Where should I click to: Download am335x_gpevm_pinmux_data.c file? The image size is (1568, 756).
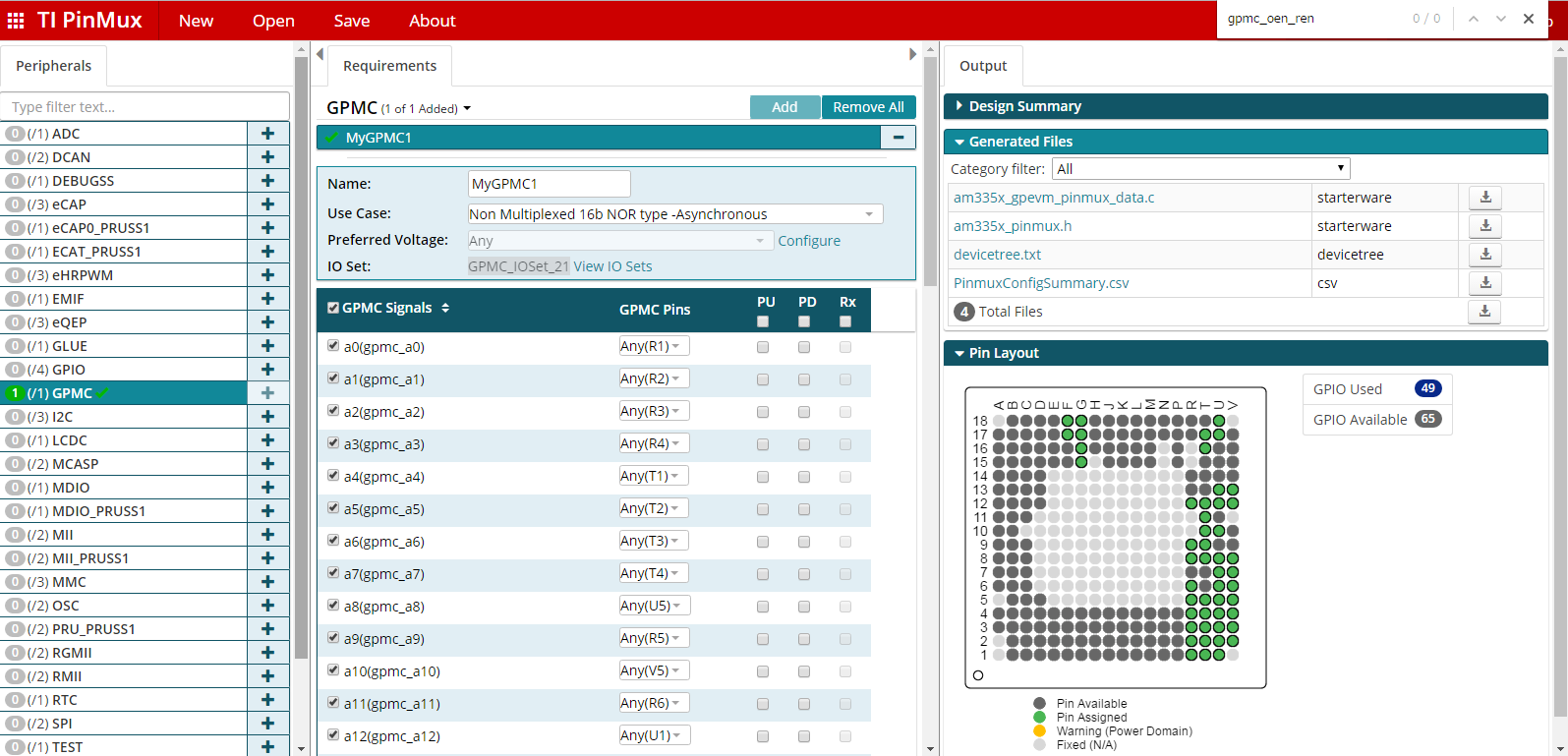1485,198
